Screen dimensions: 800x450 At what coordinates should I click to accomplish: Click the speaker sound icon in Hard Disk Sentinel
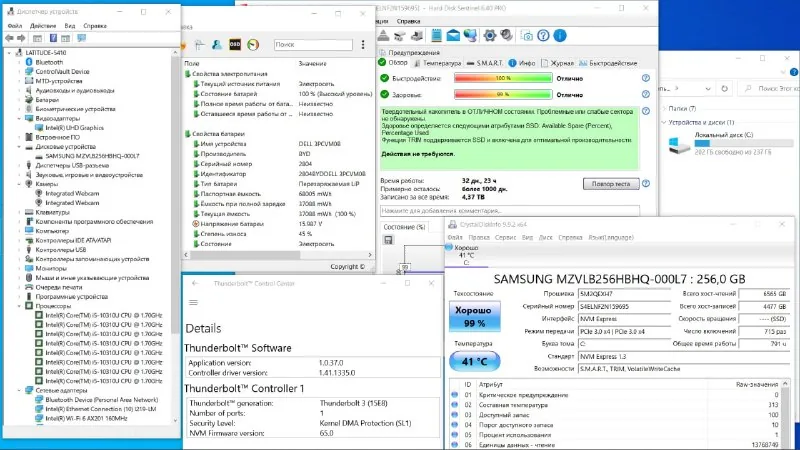point(506,35)
